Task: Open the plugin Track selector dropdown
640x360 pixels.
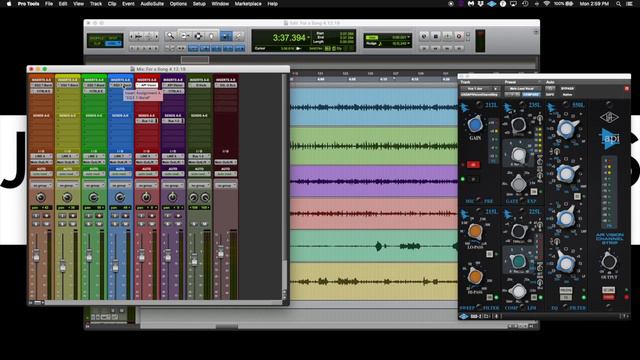Action: (480, 89)
